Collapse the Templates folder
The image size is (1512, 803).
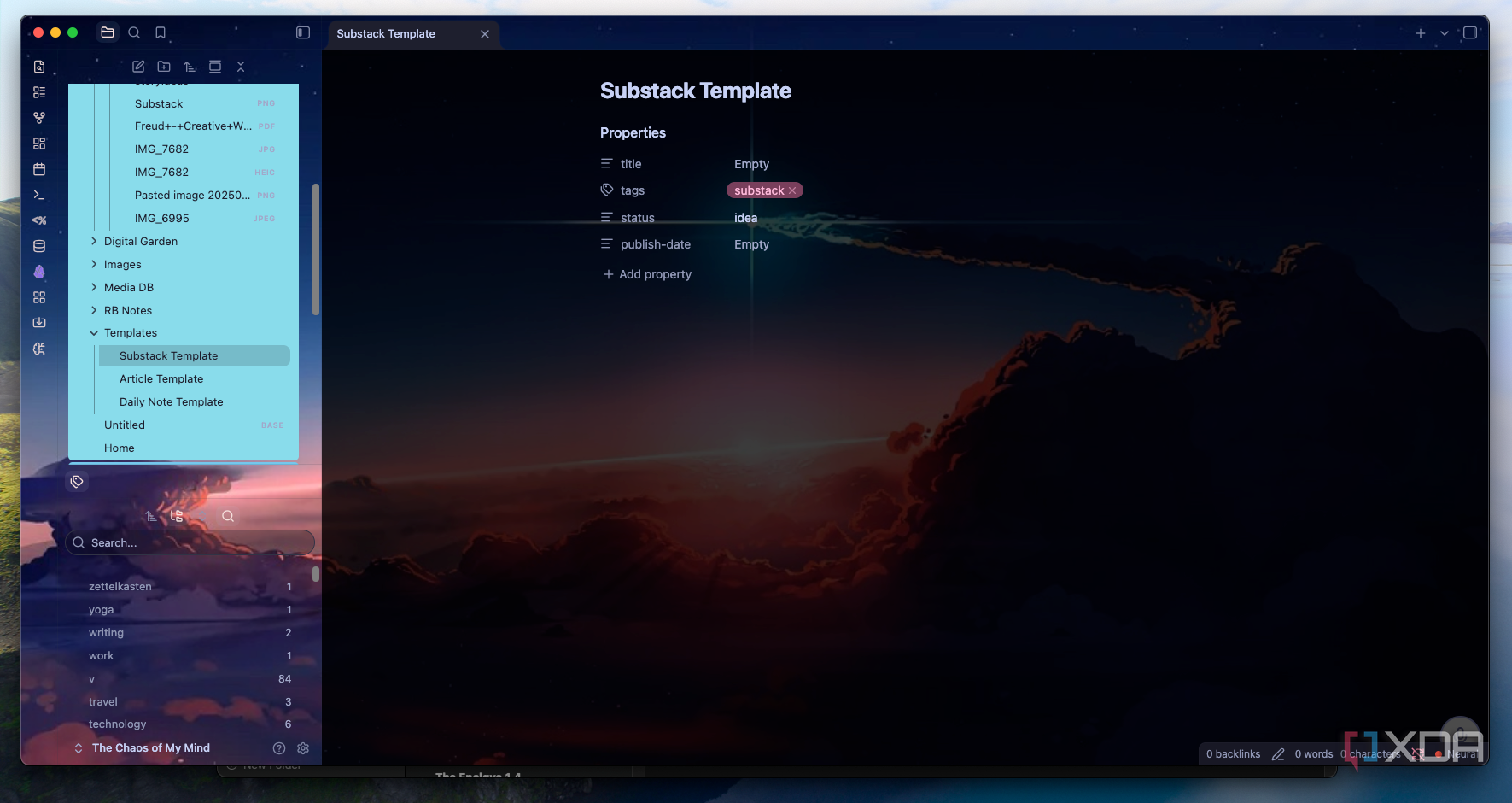(94, 333)
